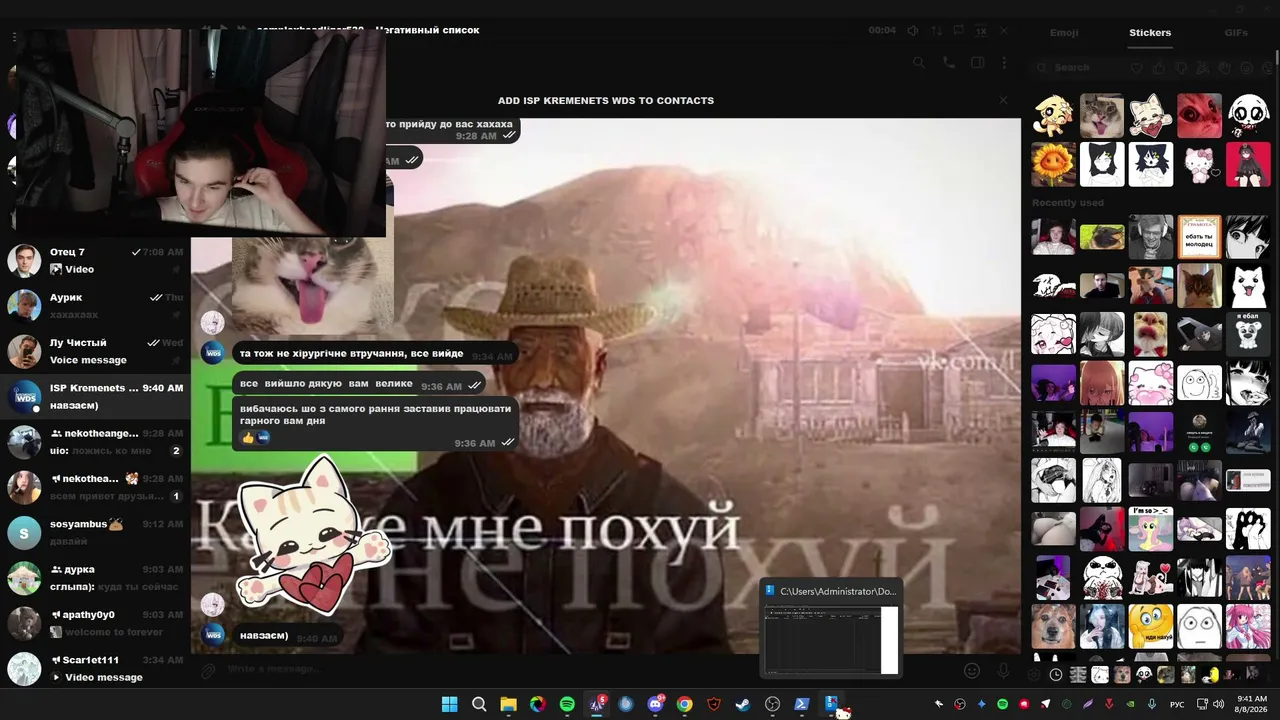The width and height of the screenshot is (1280, 720).
Task: Click the microphone tray icon
Action: coord(1152,704)
